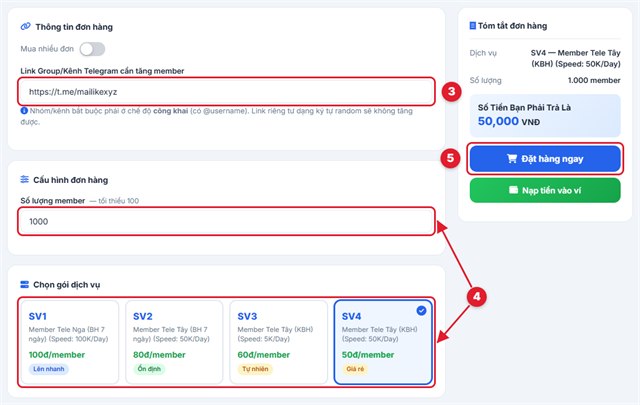Click the server icon beside Chọn gói dịch vụ
Screen dimensions: 640x405
[x=24, y=284]
